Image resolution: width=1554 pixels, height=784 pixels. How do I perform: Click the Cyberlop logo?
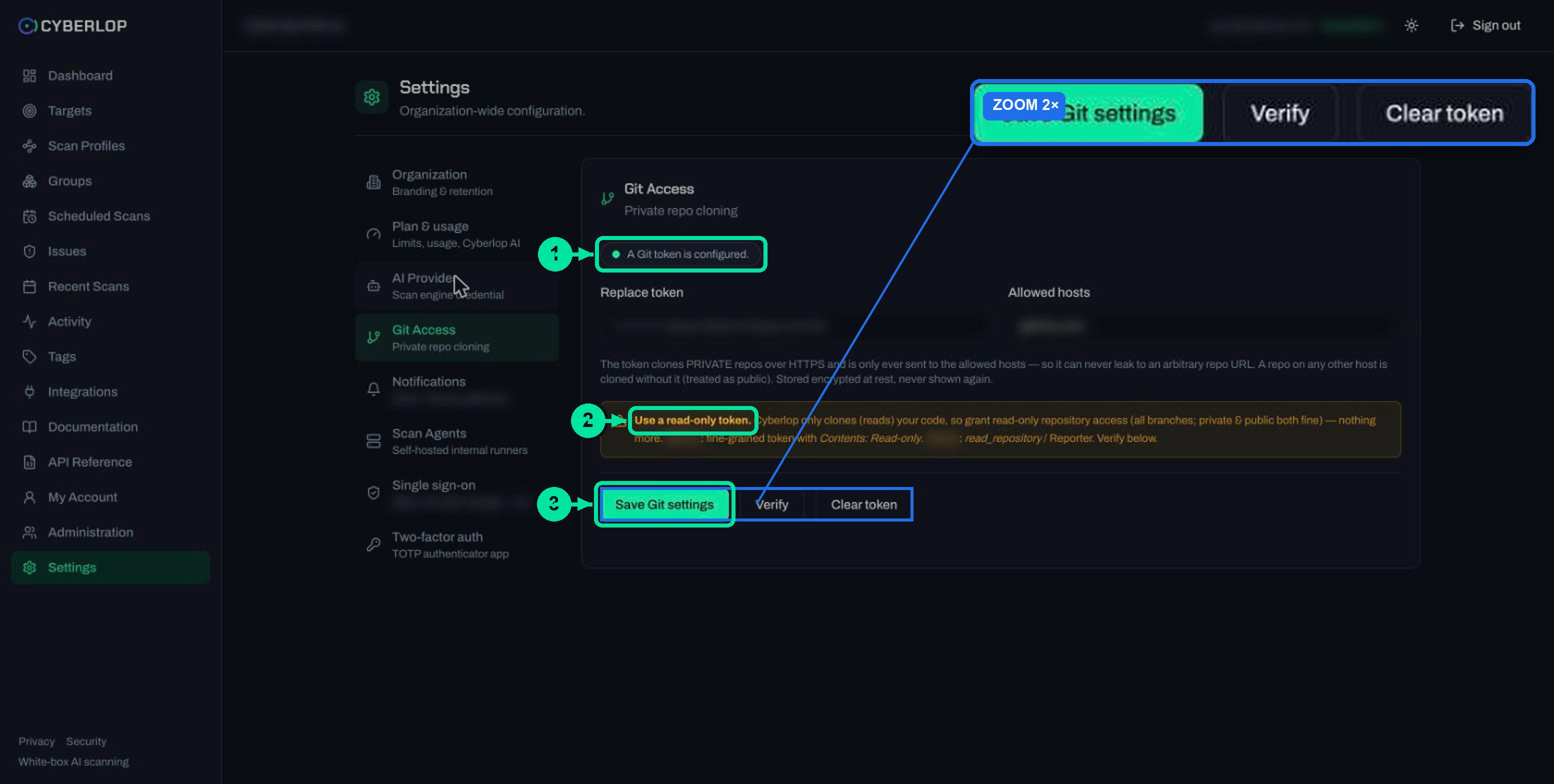[x=72, y=25]
